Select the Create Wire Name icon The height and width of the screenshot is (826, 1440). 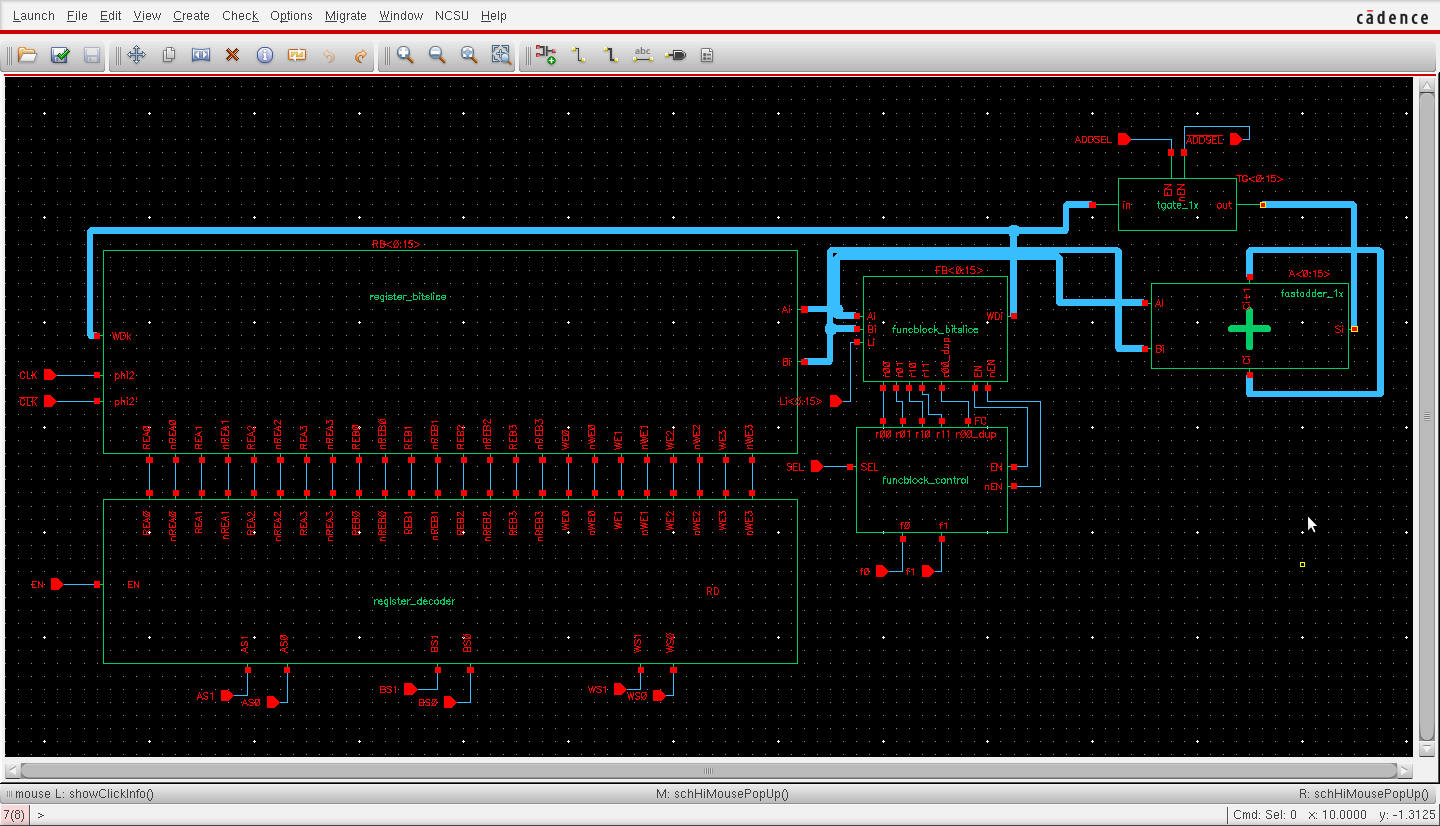click(643, 55)
